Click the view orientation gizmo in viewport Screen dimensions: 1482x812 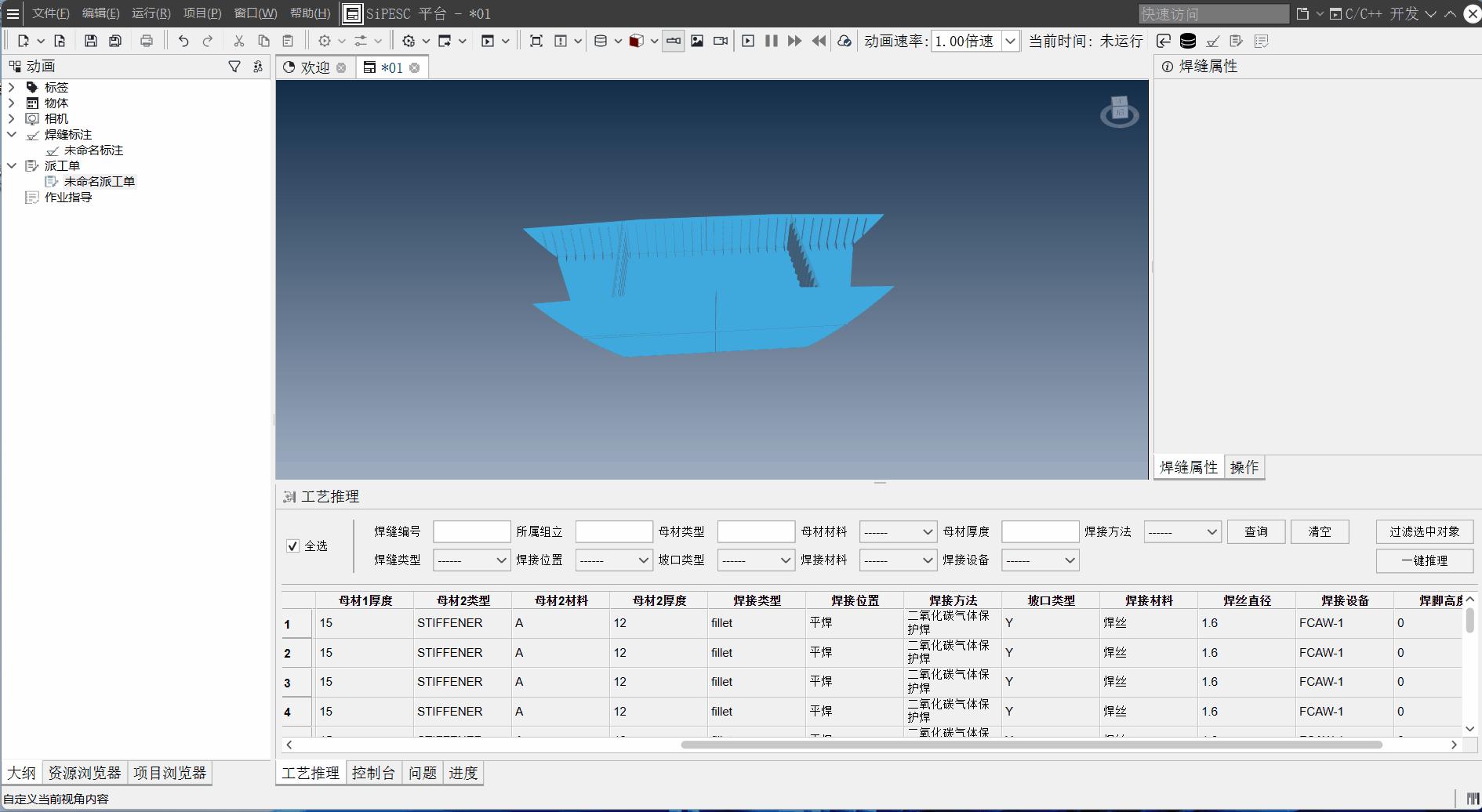click(1119, 112)
